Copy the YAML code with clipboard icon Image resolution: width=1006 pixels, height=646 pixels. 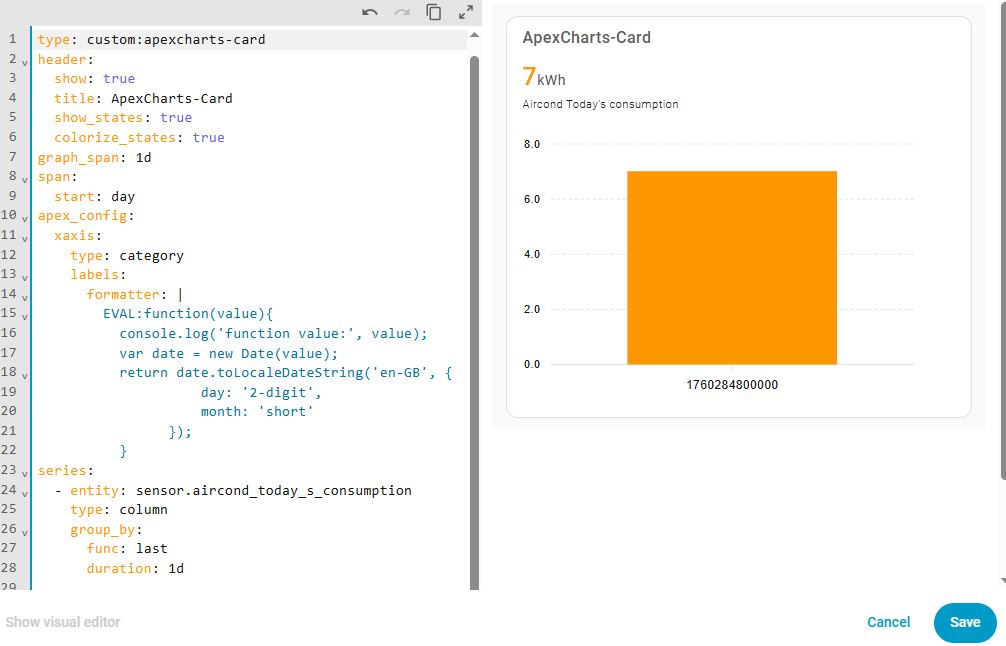434,12
